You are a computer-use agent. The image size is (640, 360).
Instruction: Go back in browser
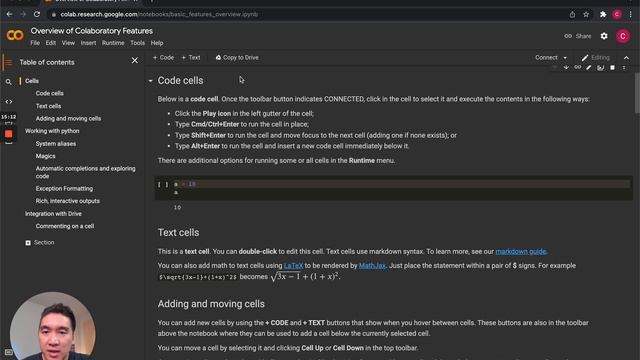click(x=9, y=14)
